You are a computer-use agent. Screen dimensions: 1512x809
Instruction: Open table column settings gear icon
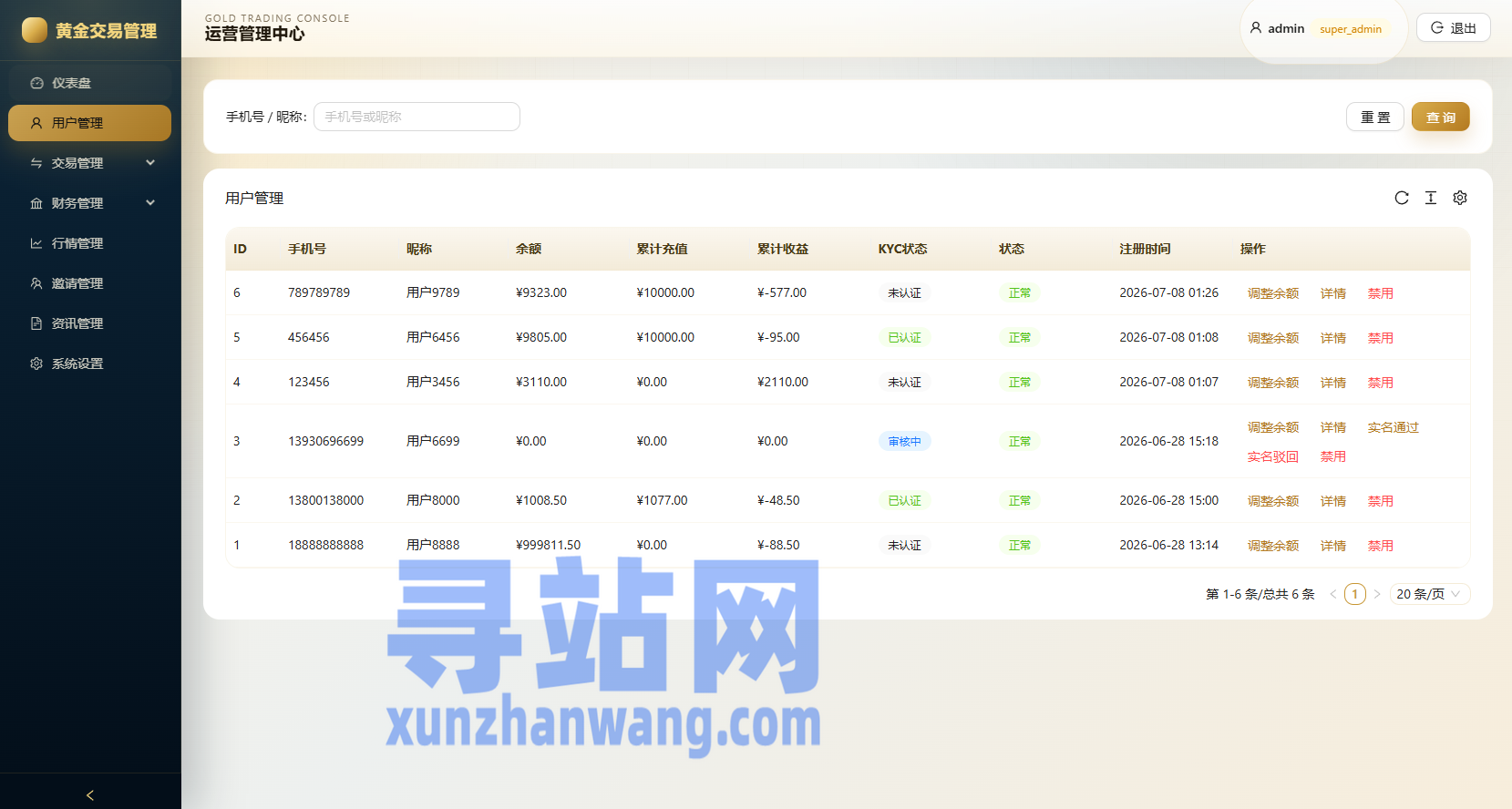(1460, 198)
